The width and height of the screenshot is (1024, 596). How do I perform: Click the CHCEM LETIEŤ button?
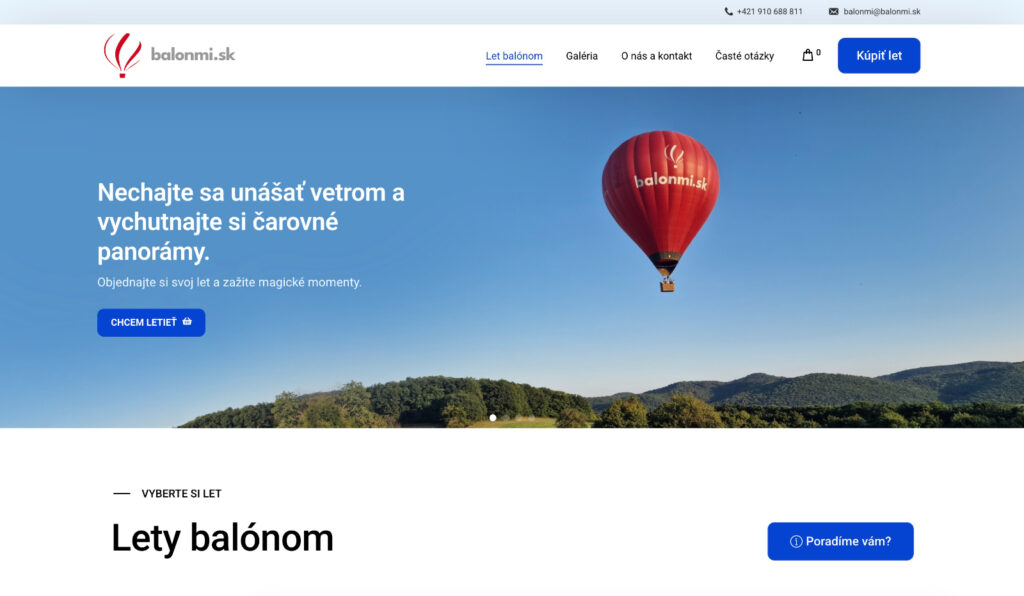point(152,322)
